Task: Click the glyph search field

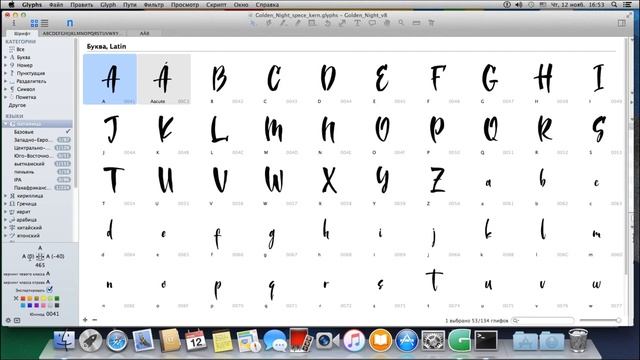Action: point(543,320)
